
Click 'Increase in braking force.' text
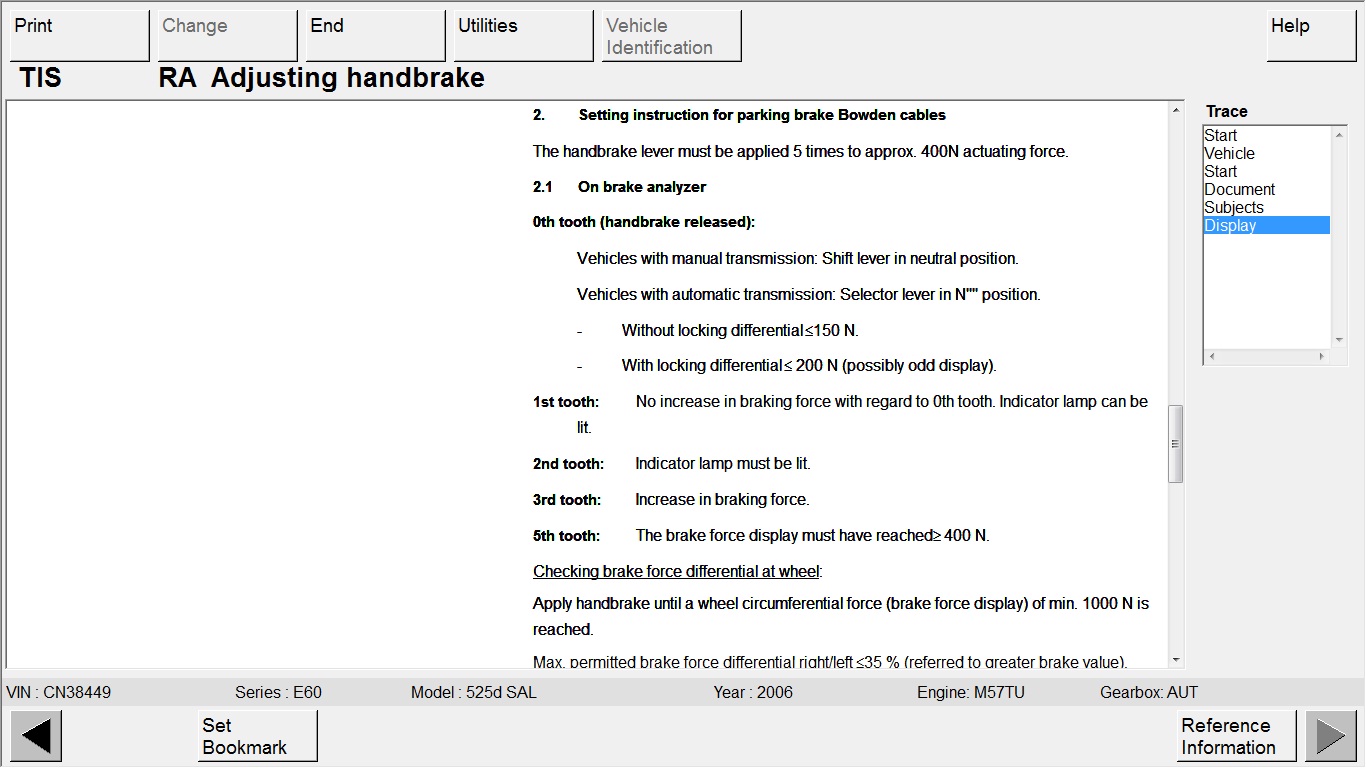(722, 500)
